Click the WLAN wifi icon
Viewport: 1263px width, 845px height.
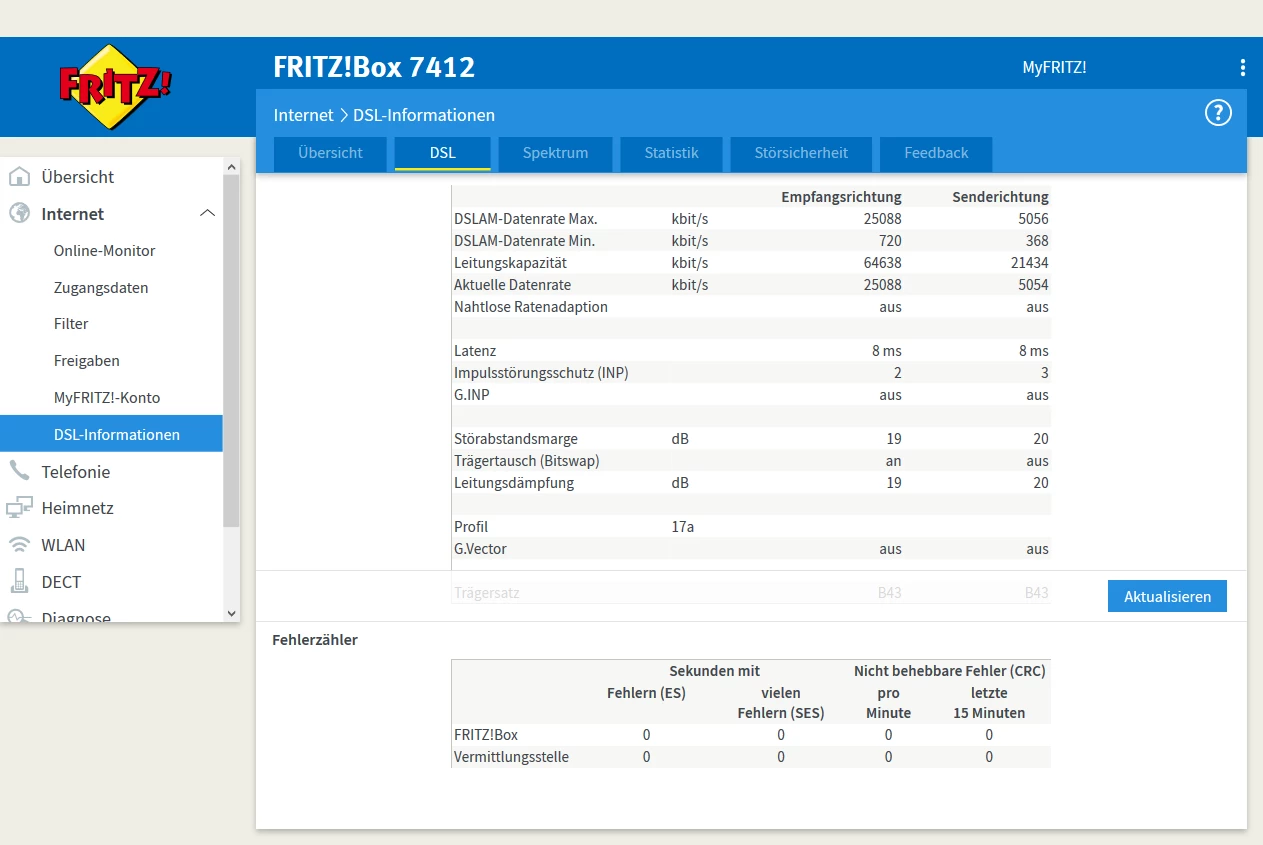tap(19, 545)
